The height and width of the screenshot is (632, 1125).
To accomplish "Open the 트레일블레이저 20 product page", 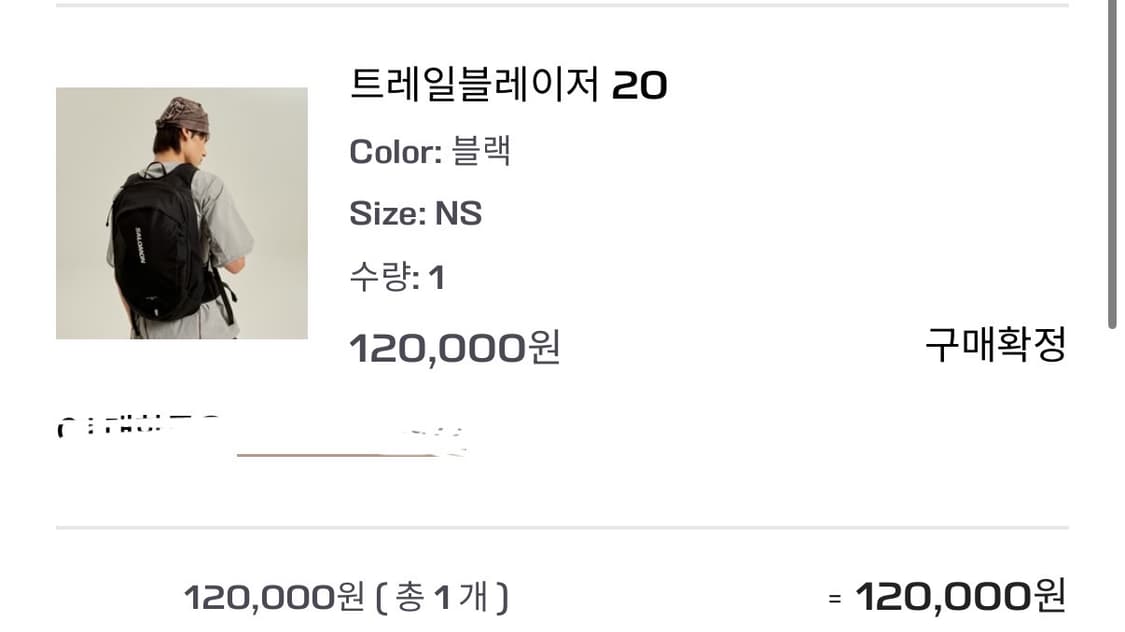I will click(x=510, y=85).
